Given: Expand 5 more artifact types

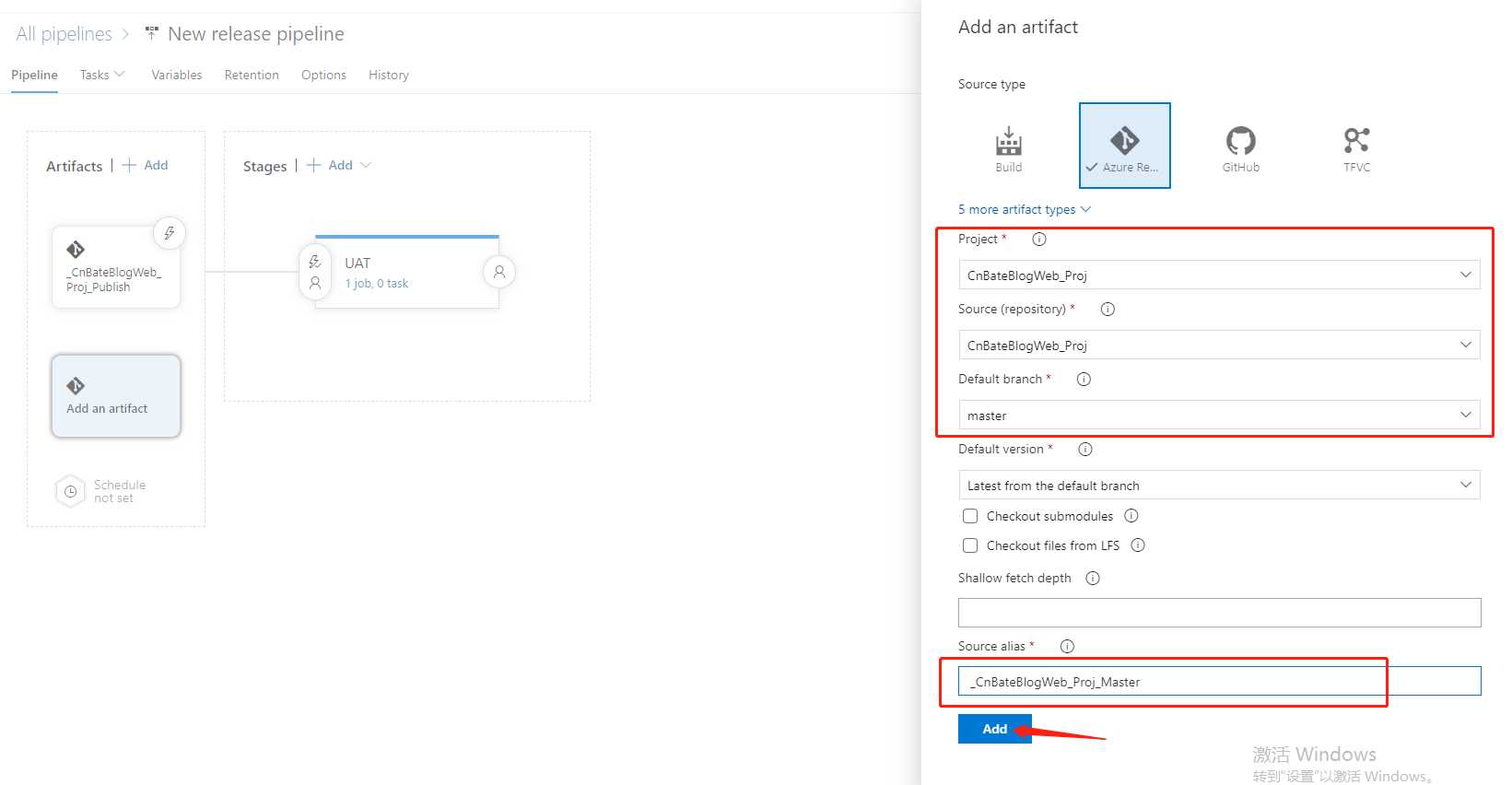Looking at the screenshot, I should (1025, 209).
